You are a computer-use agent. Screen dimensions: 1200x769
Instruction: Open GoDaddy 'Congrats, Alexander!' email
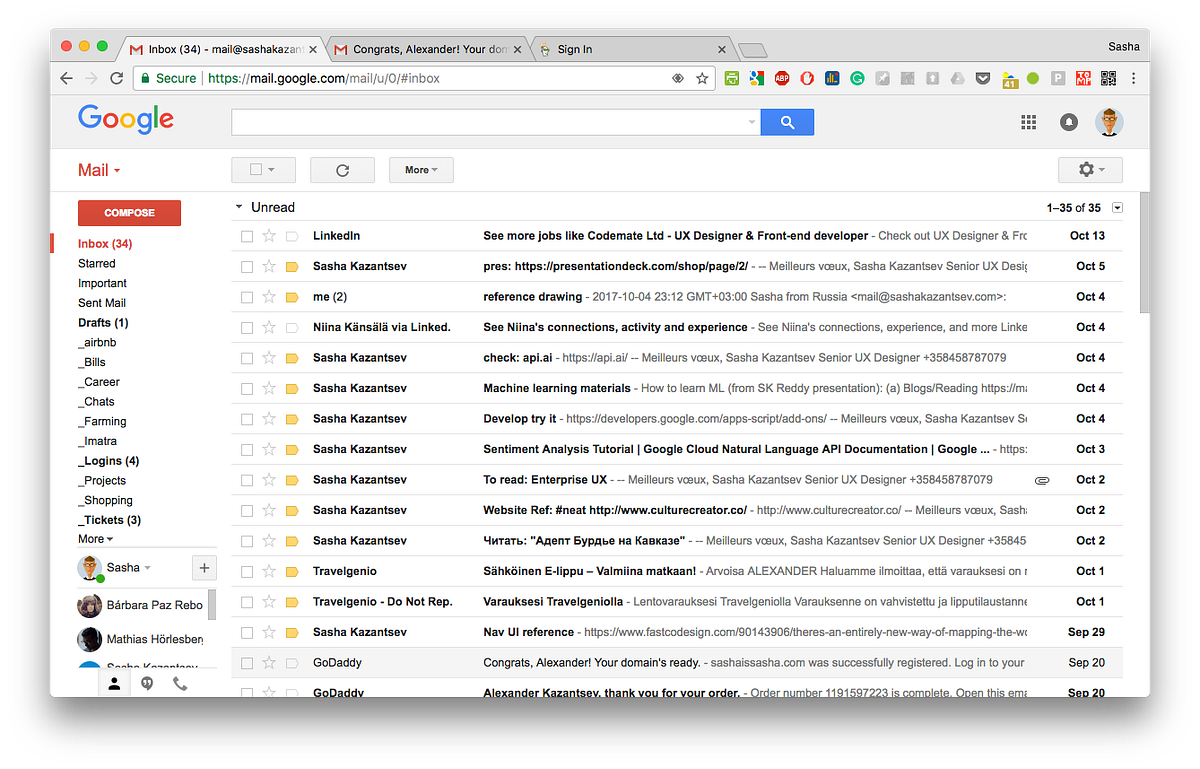click(676, 663)
